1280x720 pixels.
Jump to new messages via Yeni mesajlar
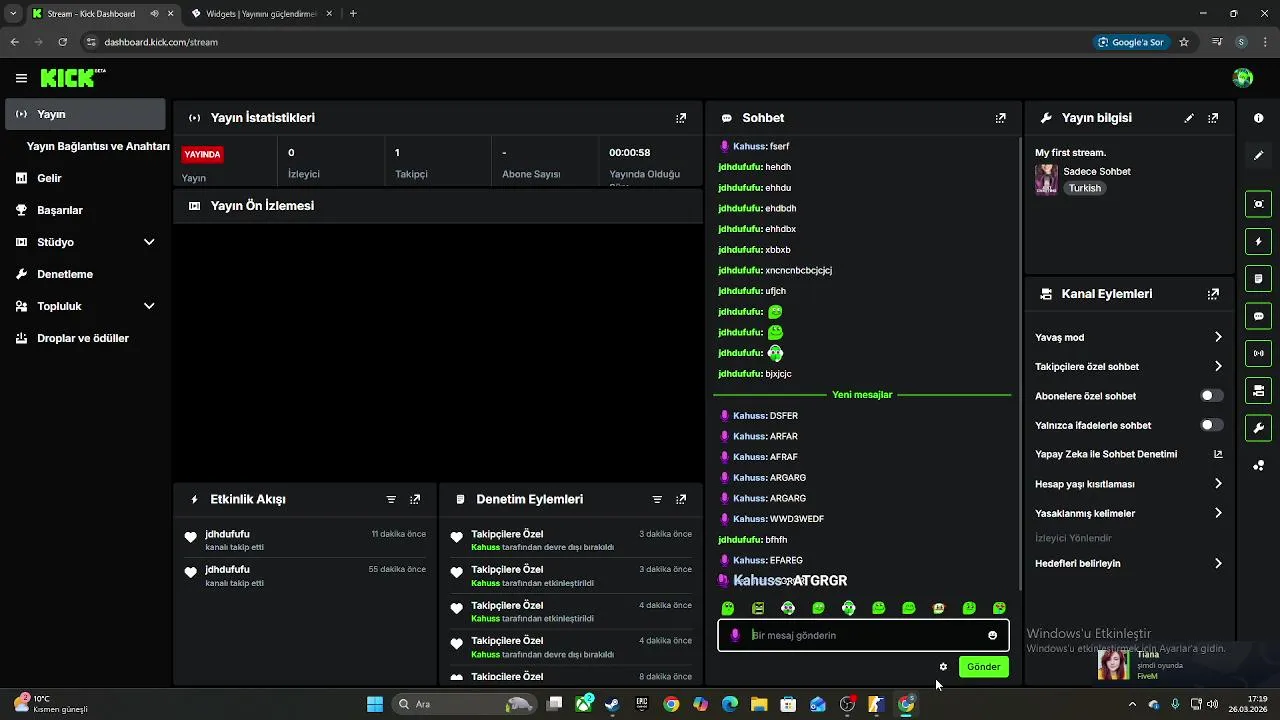coord(862,395)
